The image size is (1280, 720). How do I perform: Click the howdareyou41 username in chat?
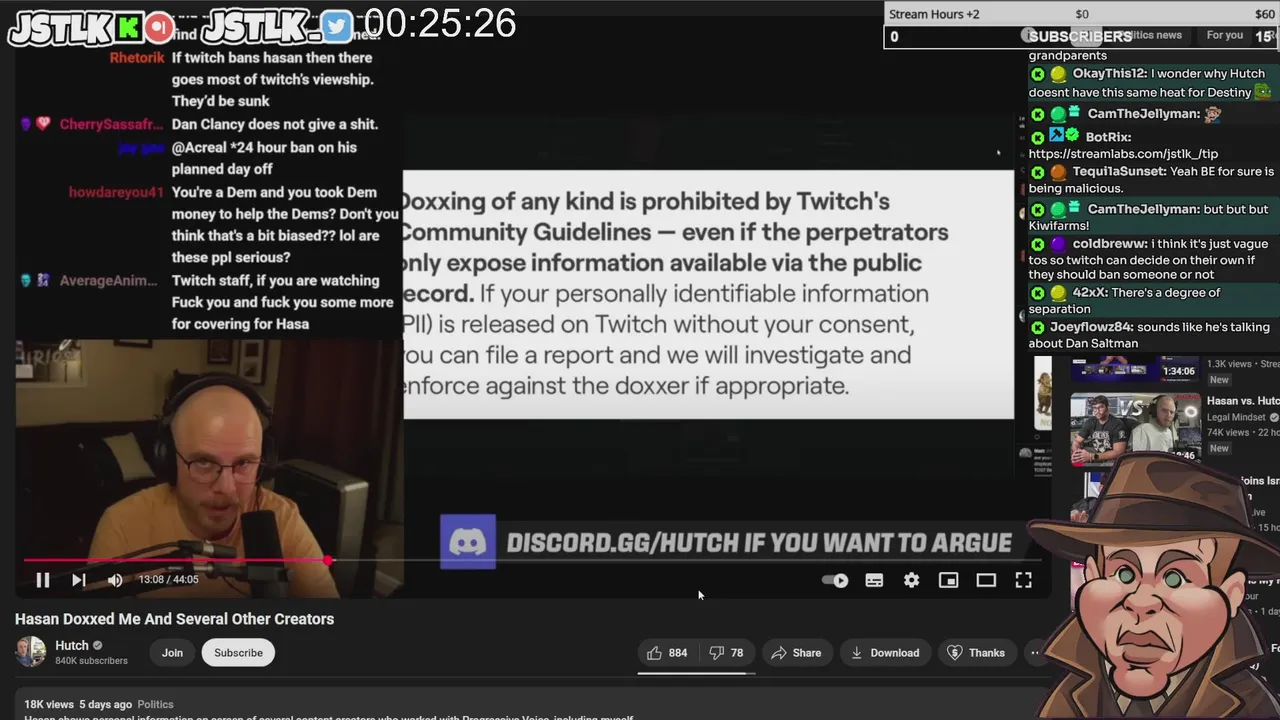(x=116, y=193)
